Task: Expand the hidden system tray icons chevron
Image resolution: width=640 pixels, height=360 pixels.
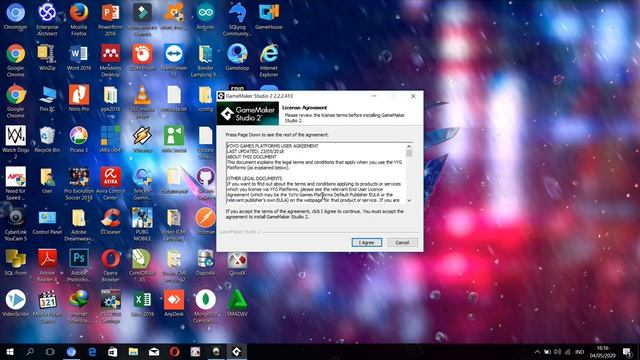Action: tap(537, 352)
